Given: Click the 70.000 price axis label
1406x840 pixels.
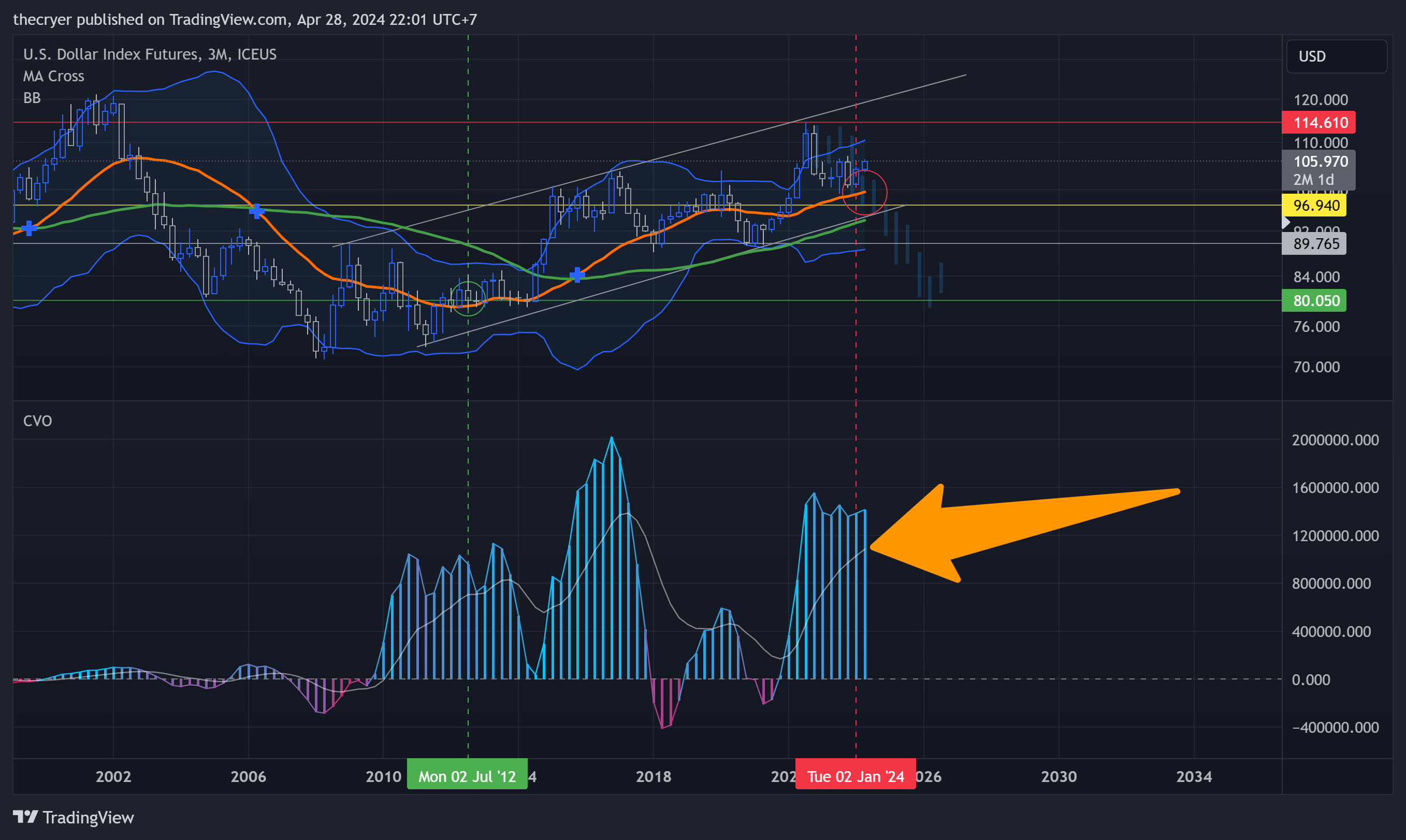Looking at the screenshot, I should point(1316,367).
